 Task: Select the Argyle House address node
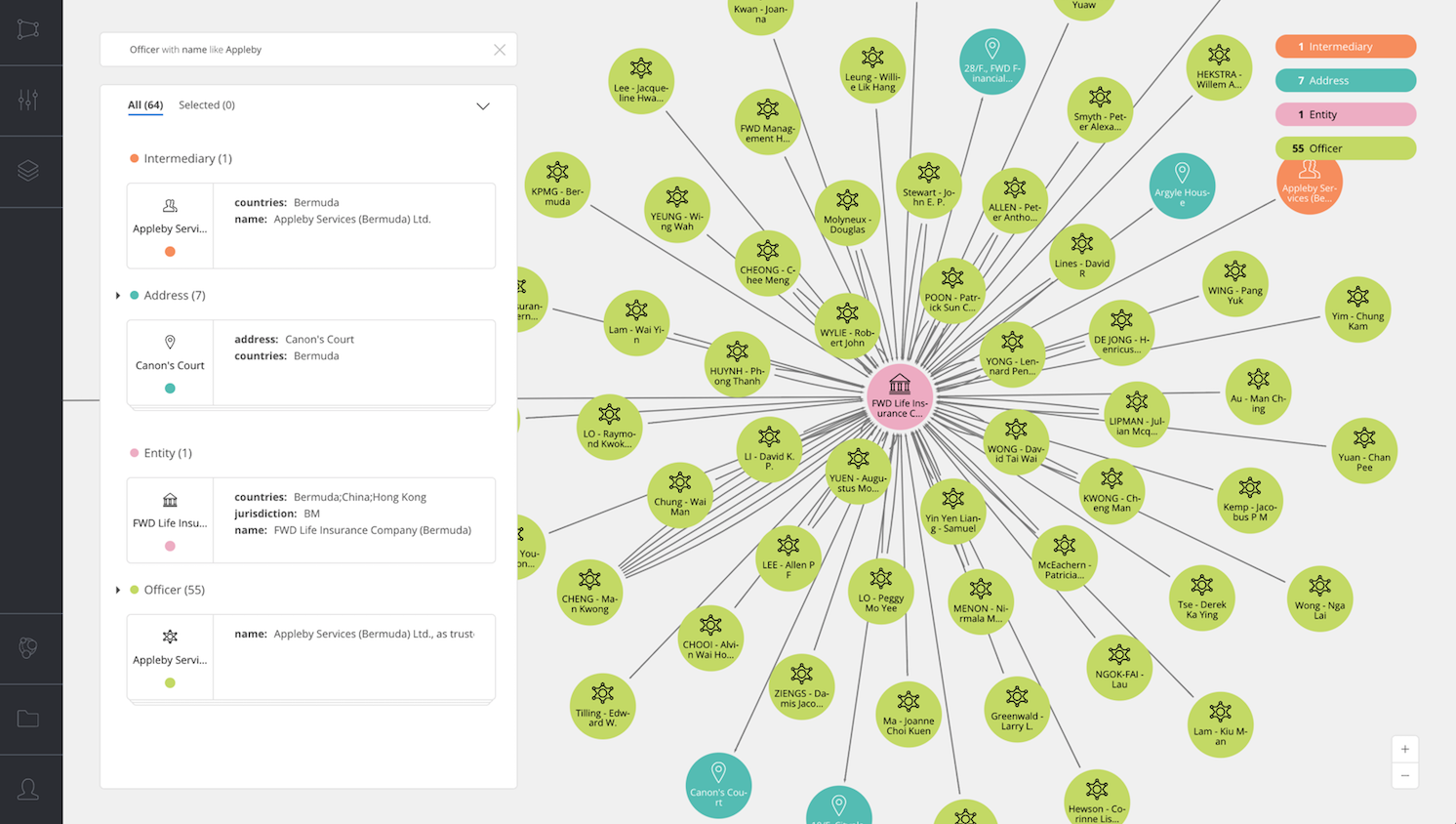click(1182, 185)
